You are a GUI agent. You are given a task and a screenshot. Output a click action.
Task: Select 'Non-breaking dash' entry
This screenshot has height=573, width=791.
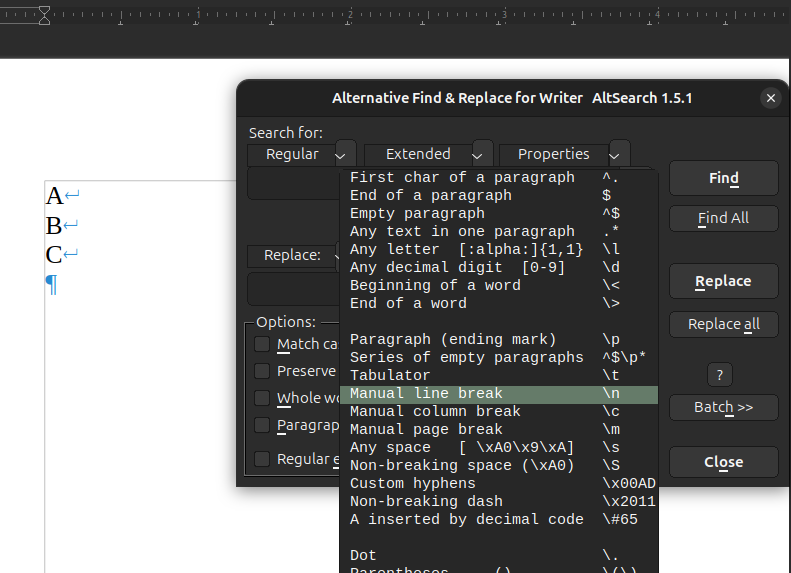coord(498,501)
